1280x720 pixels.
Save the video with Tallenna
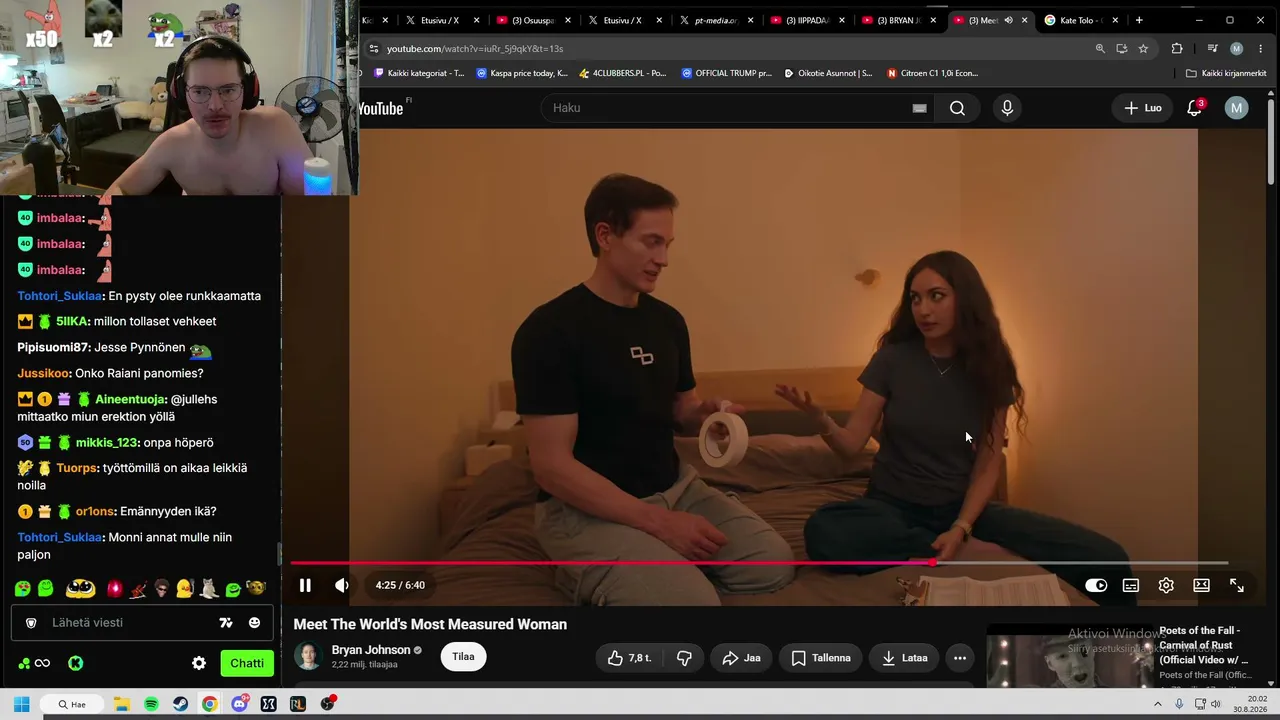pyautogui.click(x=821, y=658)
